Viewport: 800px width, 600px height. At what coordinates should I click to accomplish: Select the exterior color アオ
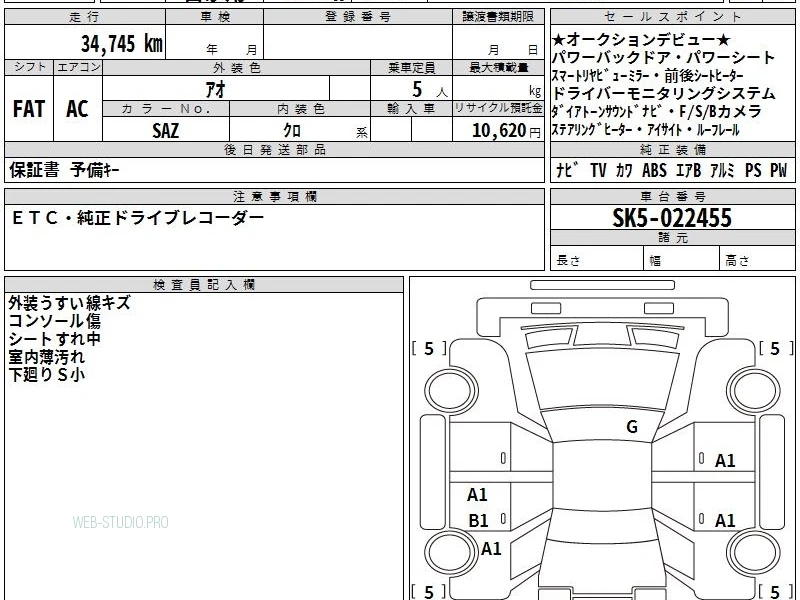coord(215,89)
